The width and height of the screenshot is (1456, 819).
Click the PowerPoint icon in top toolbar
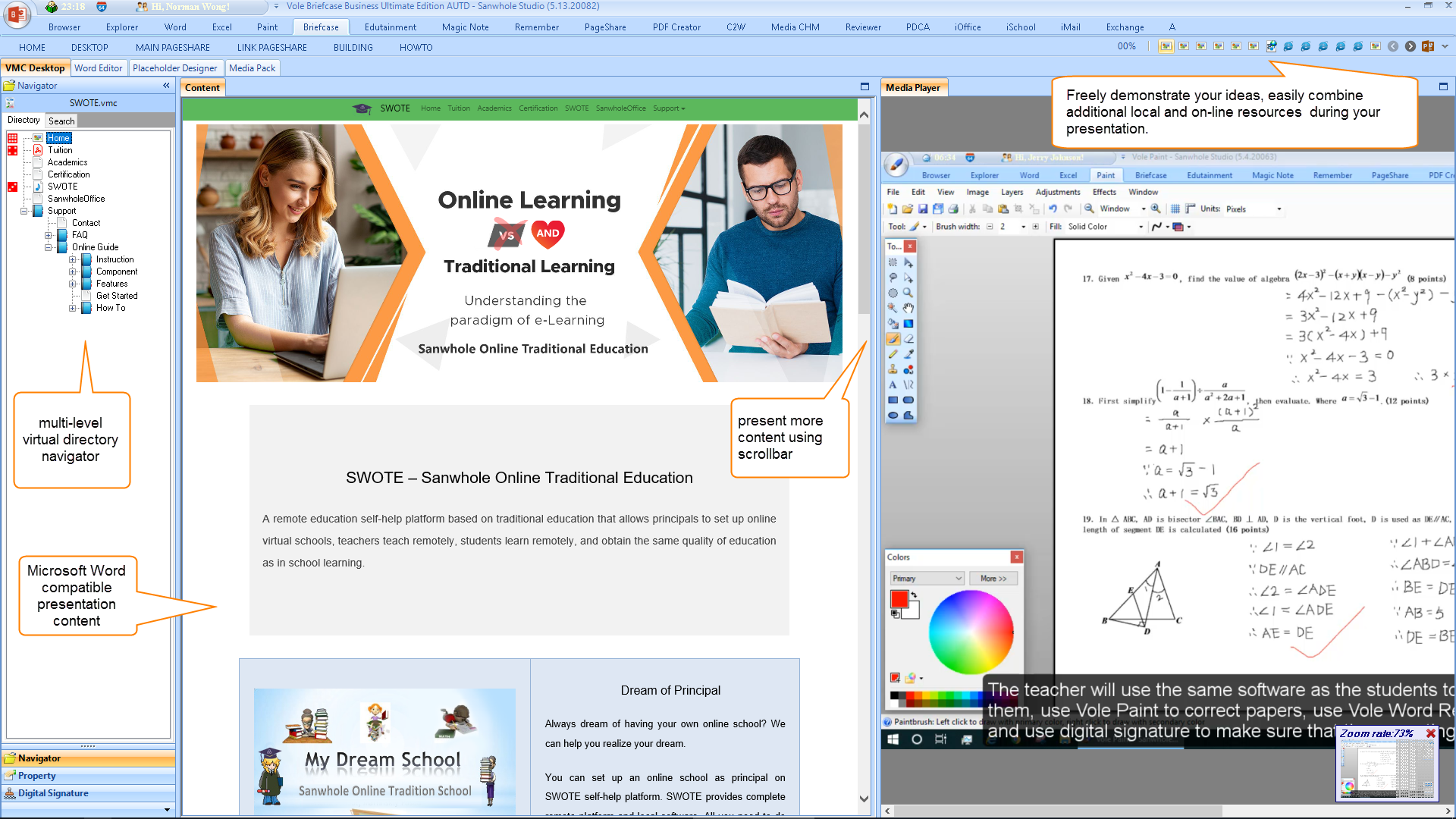coord(1428,46)
